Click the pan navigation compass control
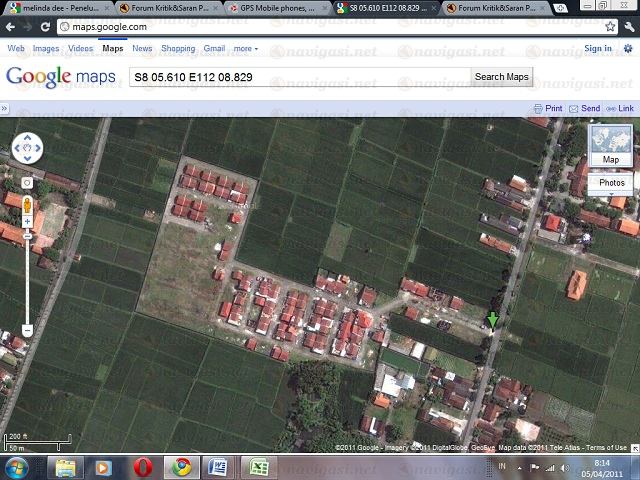640x480 pixels. tap(27, 150)
